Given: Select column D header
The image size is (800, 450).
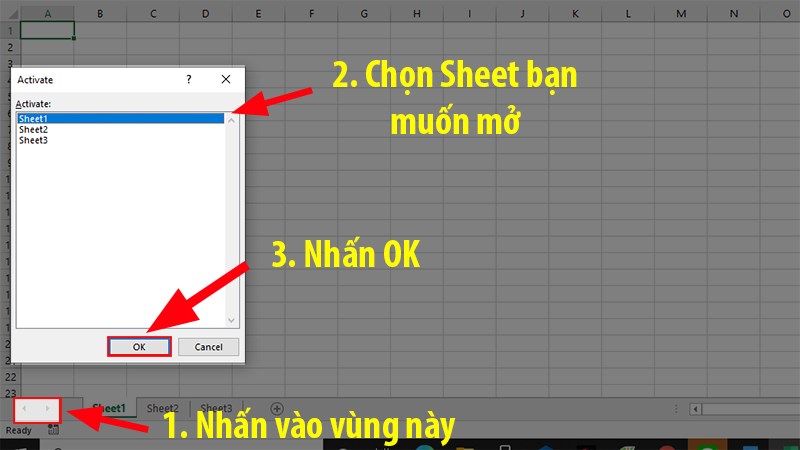Looking at the screenshot, I should coord(206,14).
